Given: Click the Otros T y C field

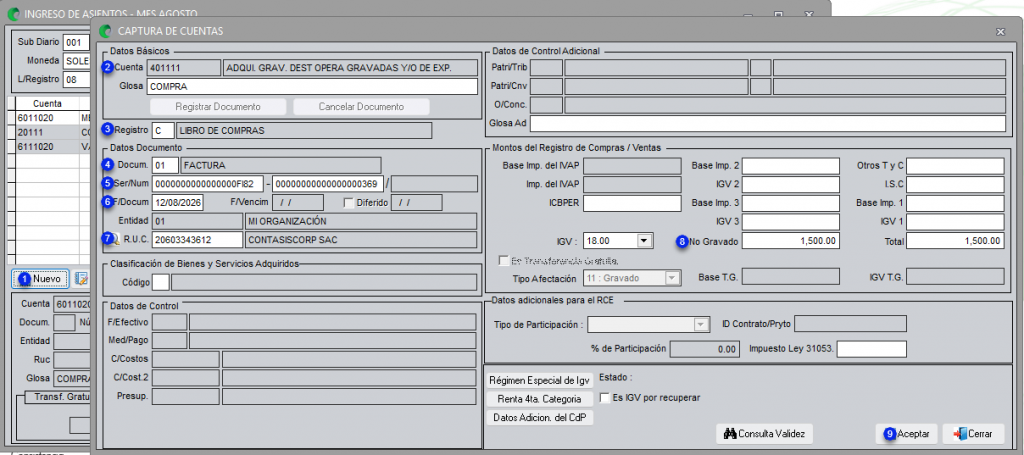Looking at the screenshot, I should point(955,166).
